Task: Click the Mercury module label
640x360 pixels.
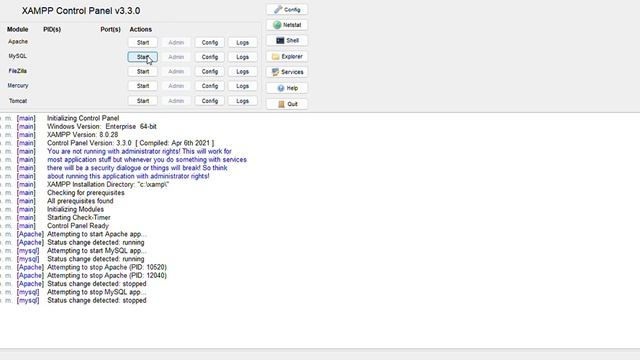Action: coord(18,86)
